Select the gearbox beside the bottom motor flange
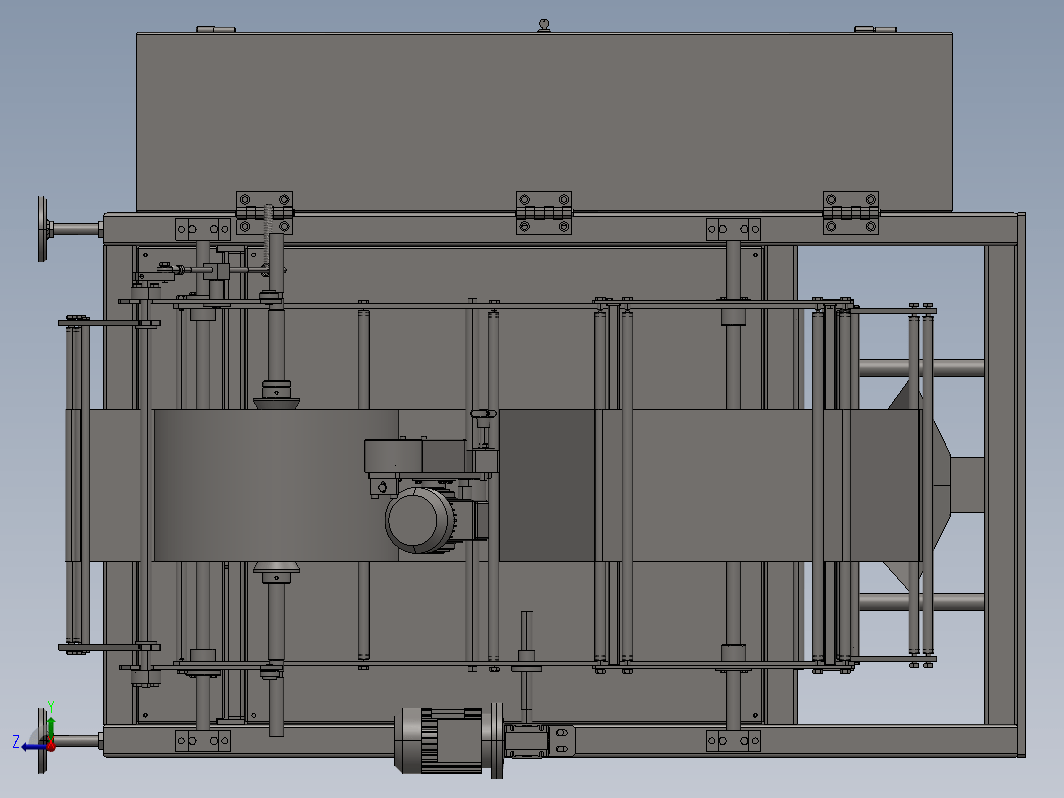Viewport: 1064px width, 798px height. (527, 740)
